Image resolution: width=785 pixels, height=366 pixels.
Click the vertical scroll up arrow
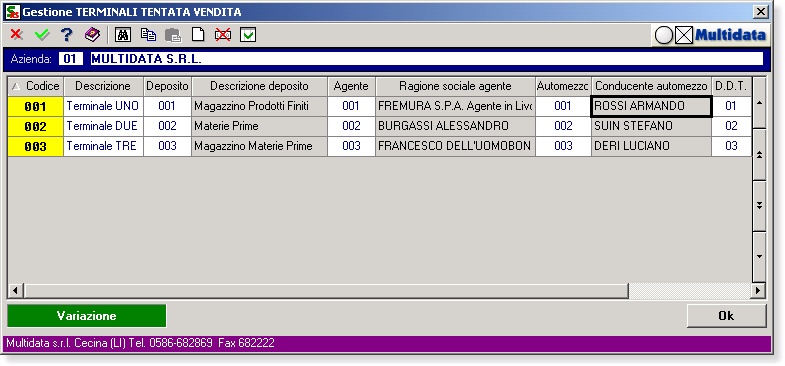tap(759, 103)
